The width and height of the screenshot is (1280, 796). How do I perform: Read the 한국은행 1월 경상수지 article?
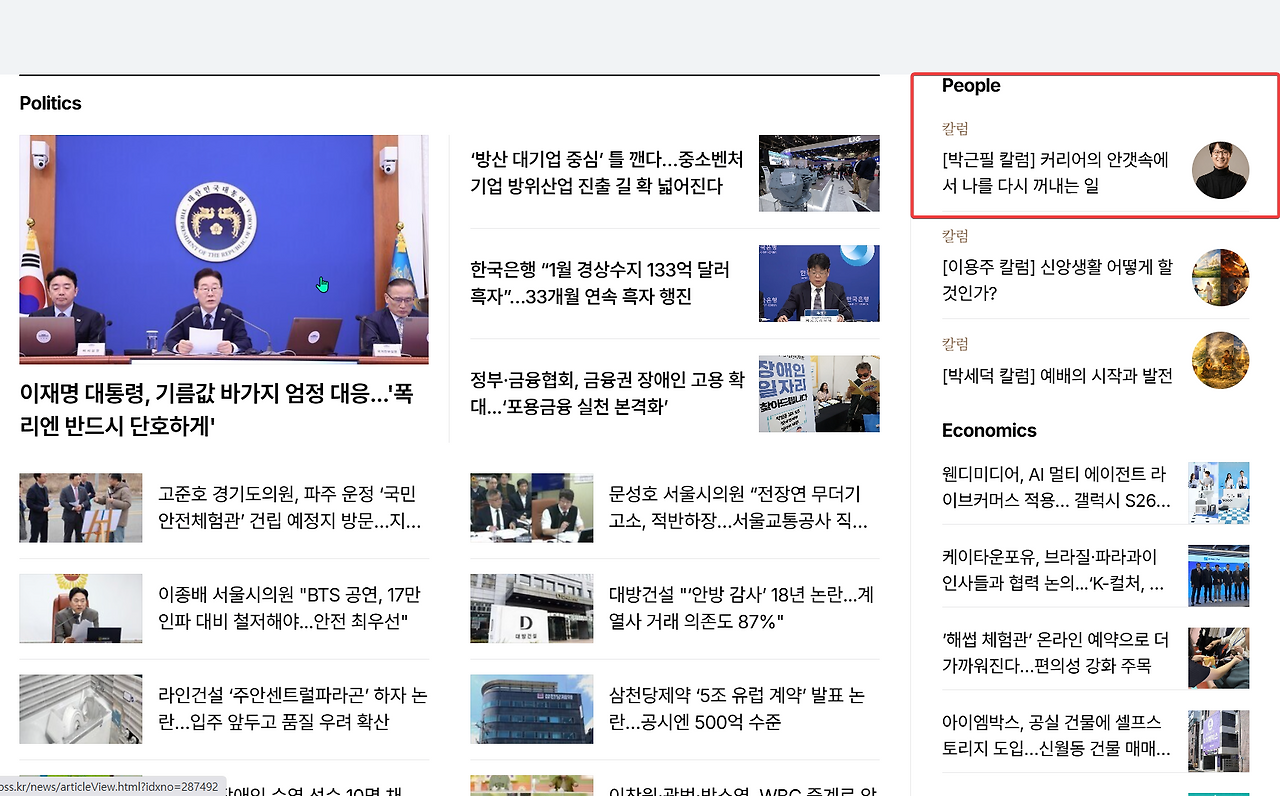[x=600, y=283]
